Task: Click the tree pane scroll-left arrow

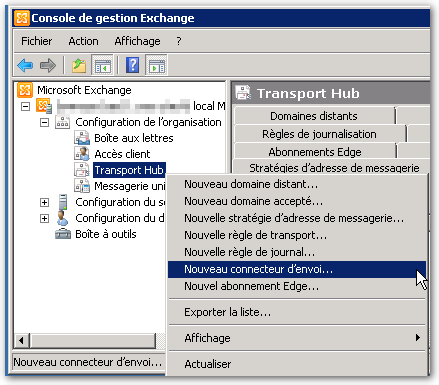Action: click(x=21, y=341)
